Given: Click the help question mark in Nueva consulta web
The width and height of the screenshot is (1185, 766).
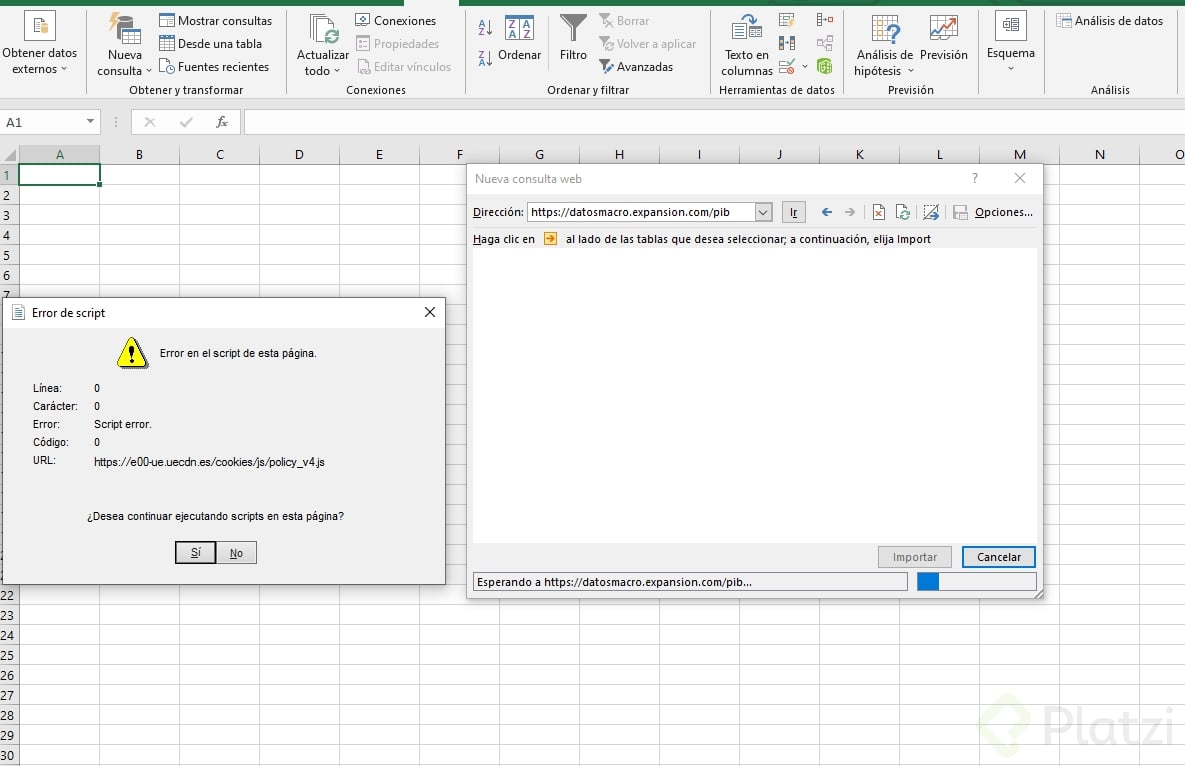Looking at the screenshot, I should coord(975,178).
